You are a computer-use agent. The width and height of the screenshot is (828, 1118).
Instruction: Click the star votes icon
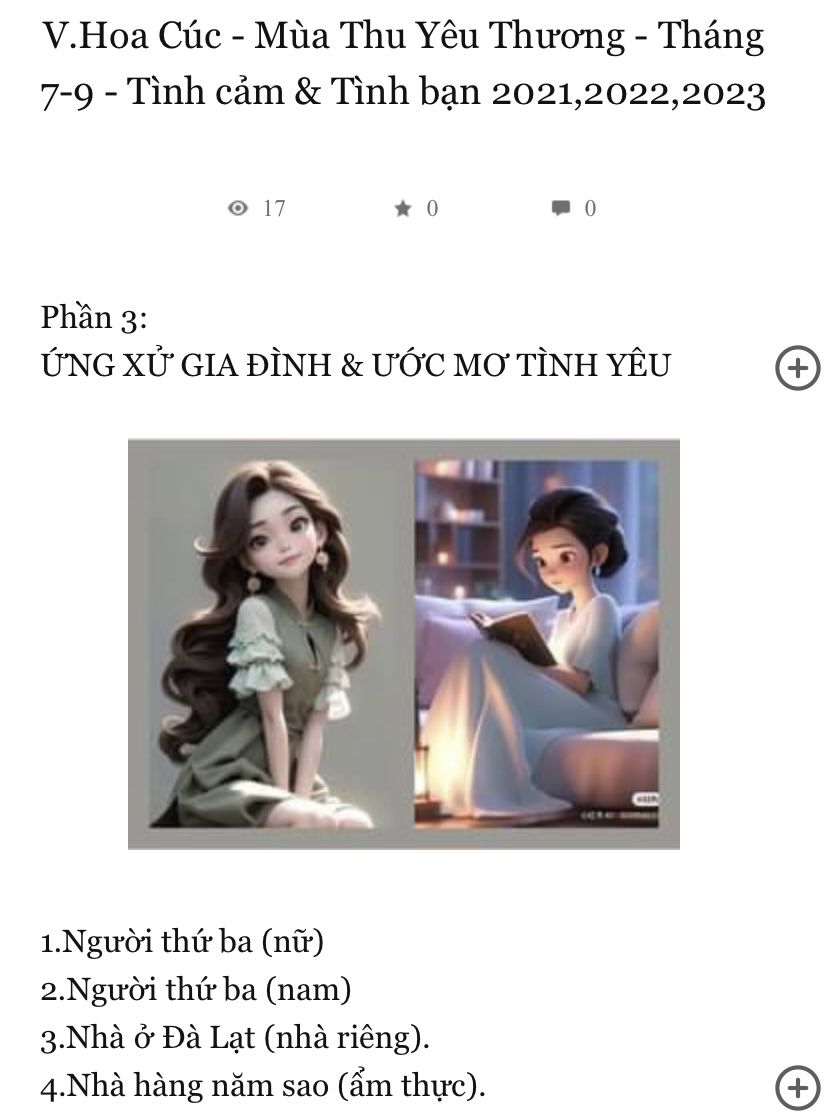[x=403, y=207]
